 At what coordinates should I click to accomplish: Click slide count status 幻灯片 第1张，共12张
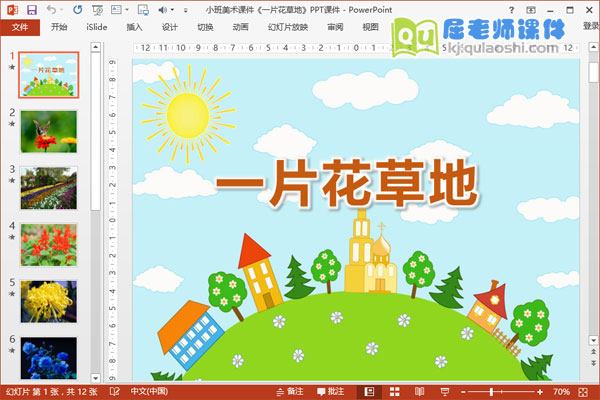coord(52,392)
